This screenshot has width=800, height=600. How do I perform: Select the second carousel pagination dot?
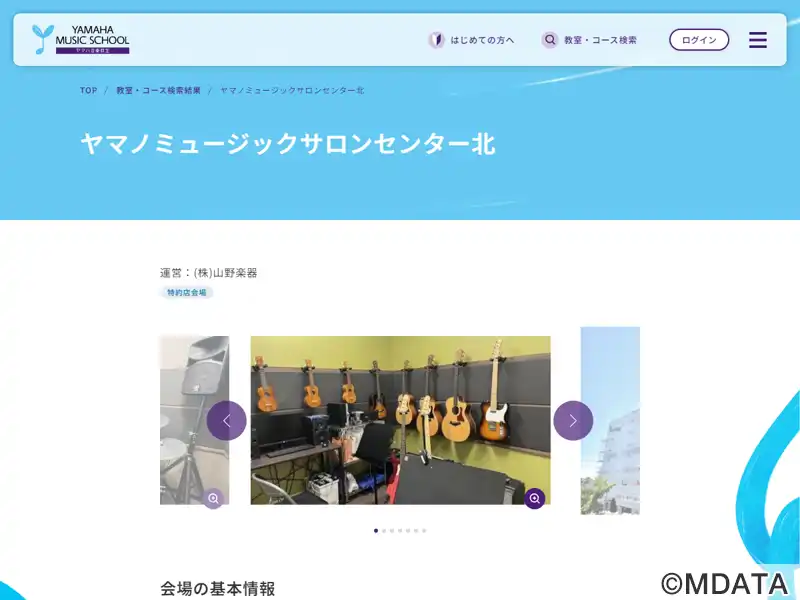tap(384, 531)
